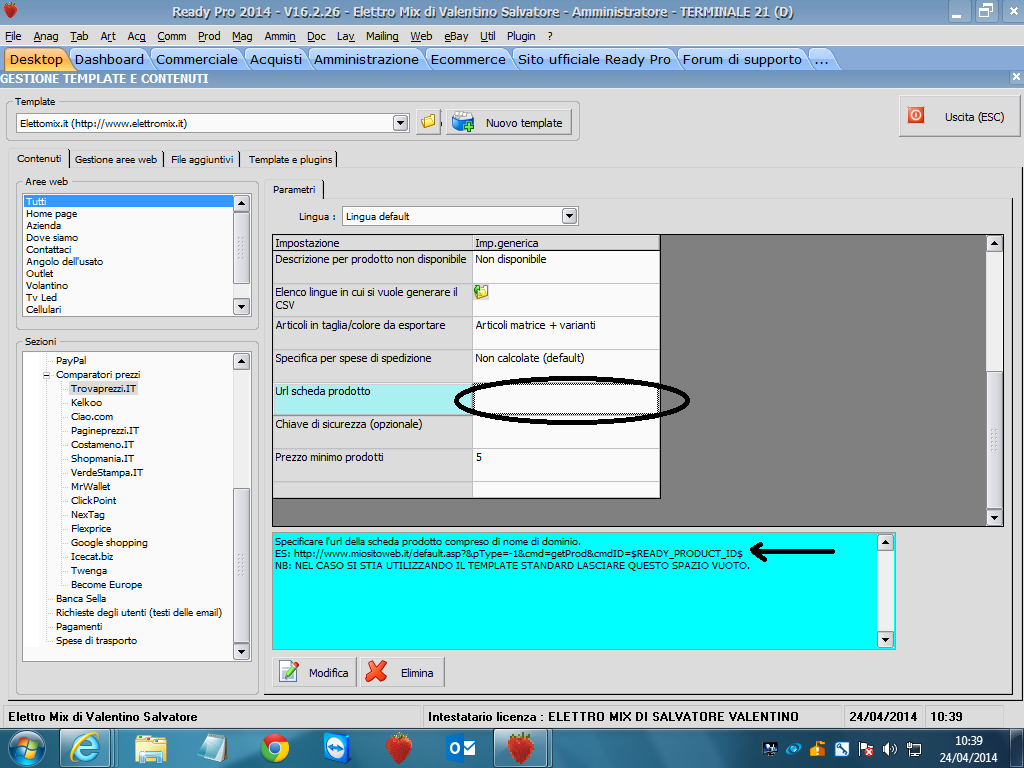Screen dimensions: 1024x768
Task: Click the Url scheda prodotto value field
Action: (566, 399)
